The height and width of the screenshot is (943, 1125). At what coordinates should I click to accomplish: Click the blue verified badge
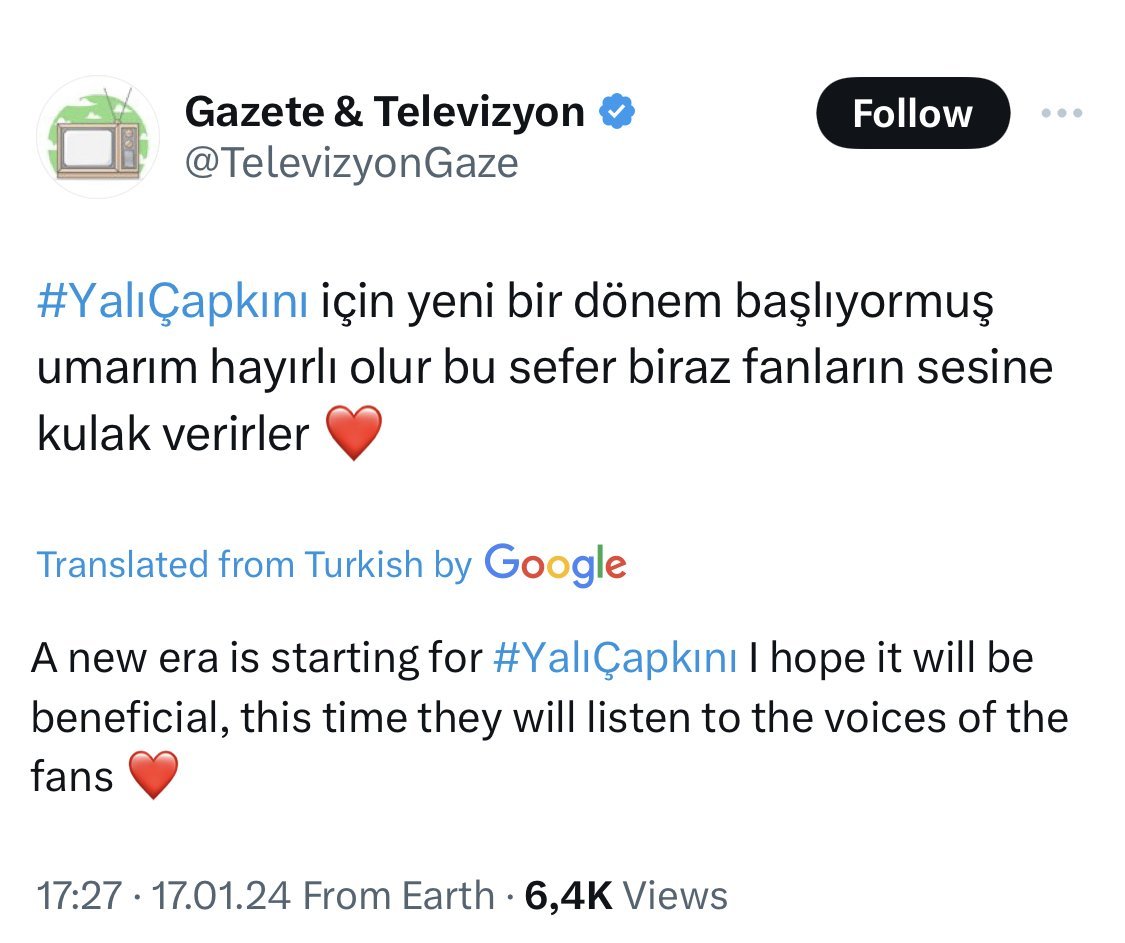pyautogui.click(x=617, y=113)
